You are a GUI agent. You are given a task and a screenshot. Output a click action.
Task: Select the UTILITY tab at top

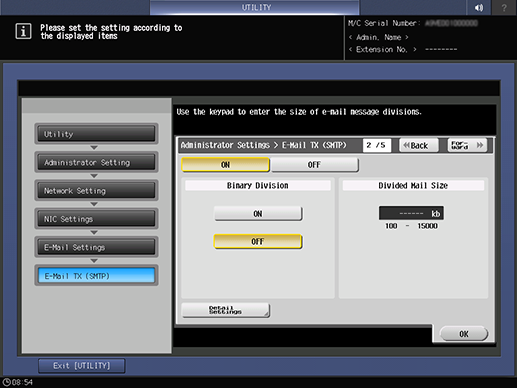click(x=255, y=7)
